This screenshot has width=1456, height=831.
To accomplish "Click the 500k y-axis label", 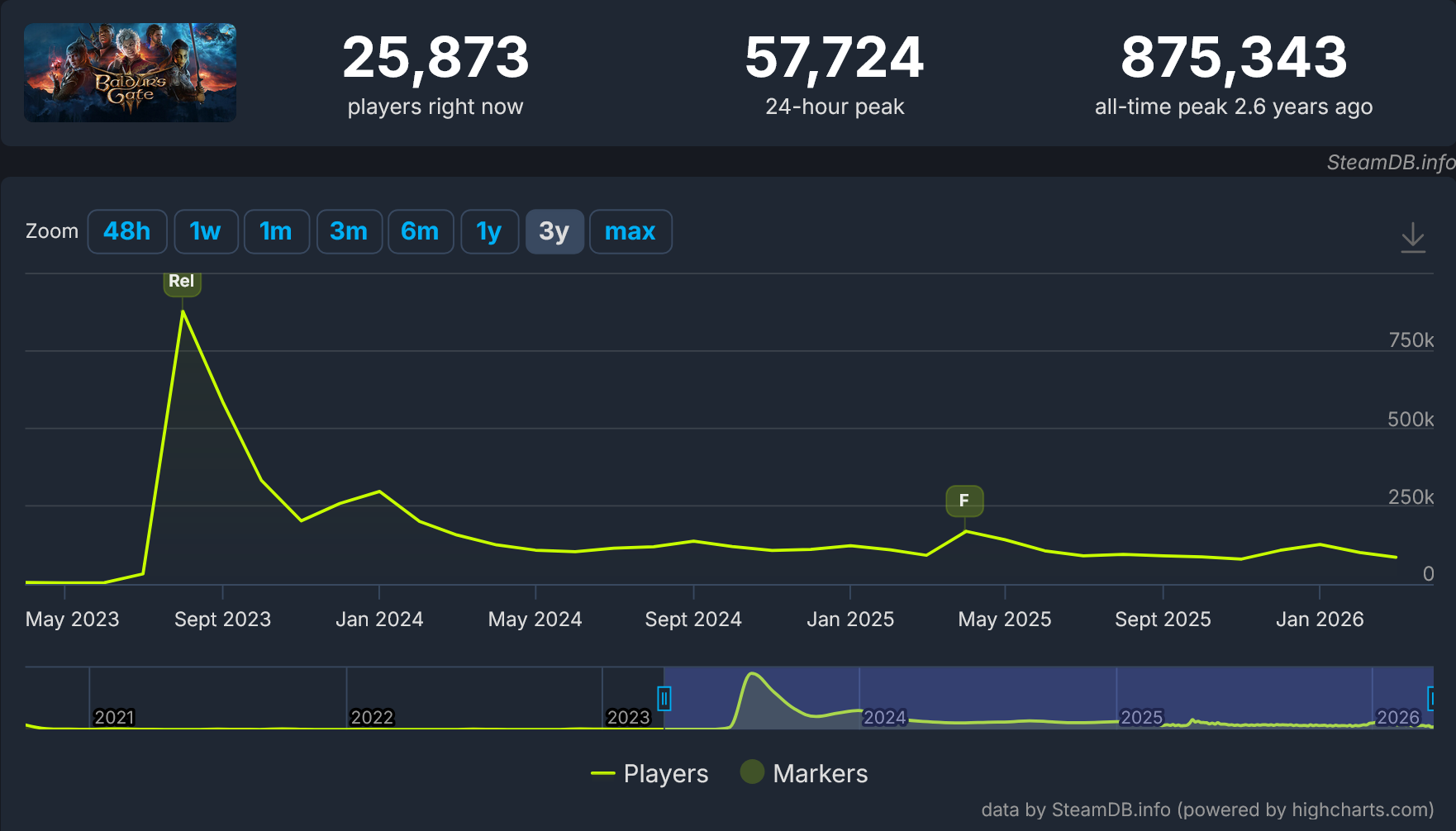I will (x=1411, y=420).
